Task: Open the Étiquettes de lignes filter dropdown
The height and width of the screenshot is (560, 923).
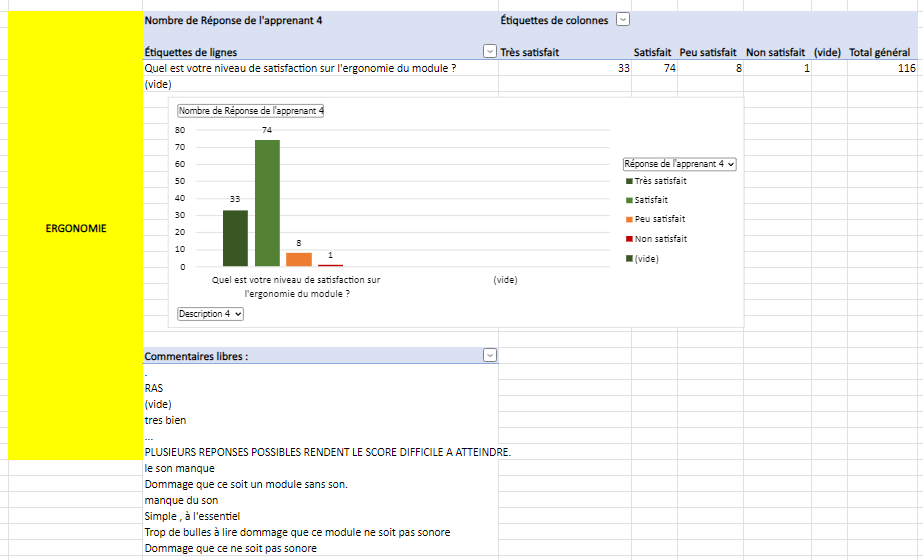Action: click(489, 51)
